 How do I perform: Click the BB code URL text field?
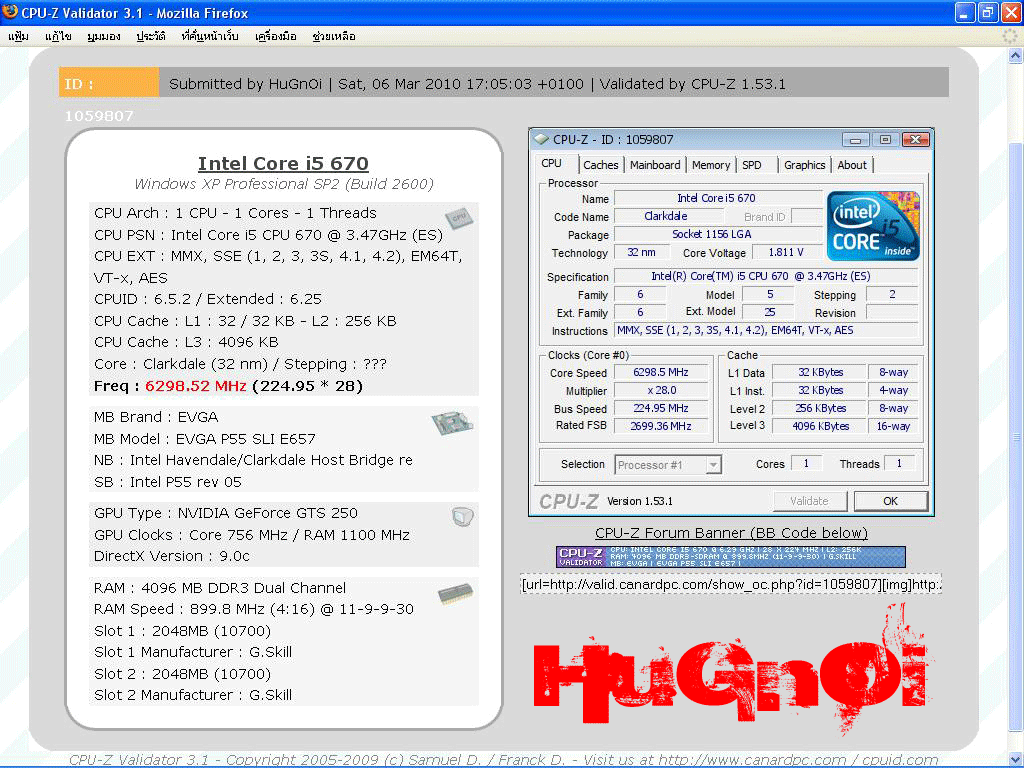[731, 584]
